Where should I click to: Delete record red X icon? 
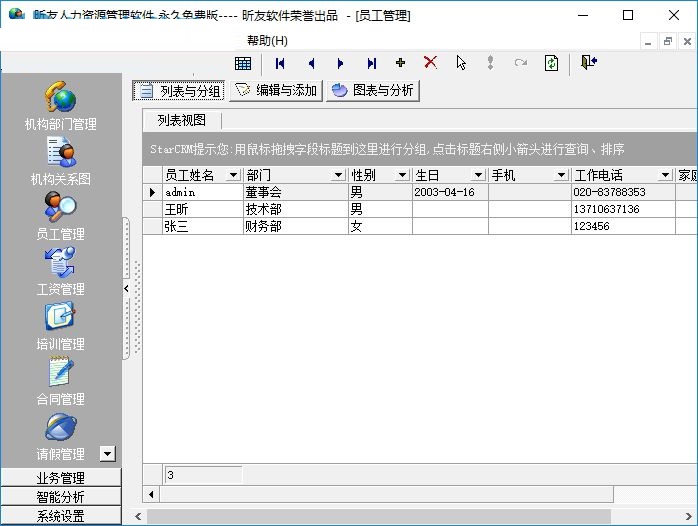pyautogui.click(x=430, y=62)
